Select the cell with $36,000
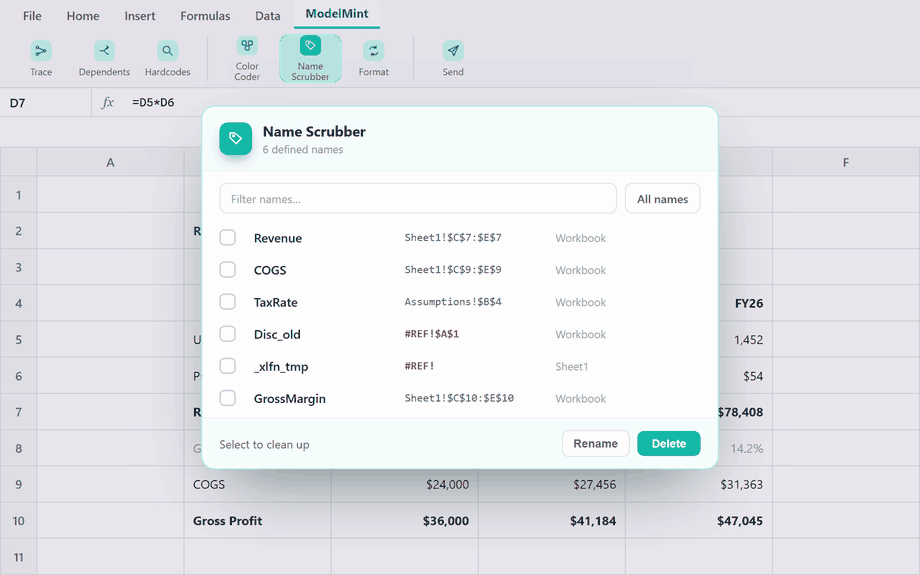Screen dimensions: 920x575 coord(405,521)
